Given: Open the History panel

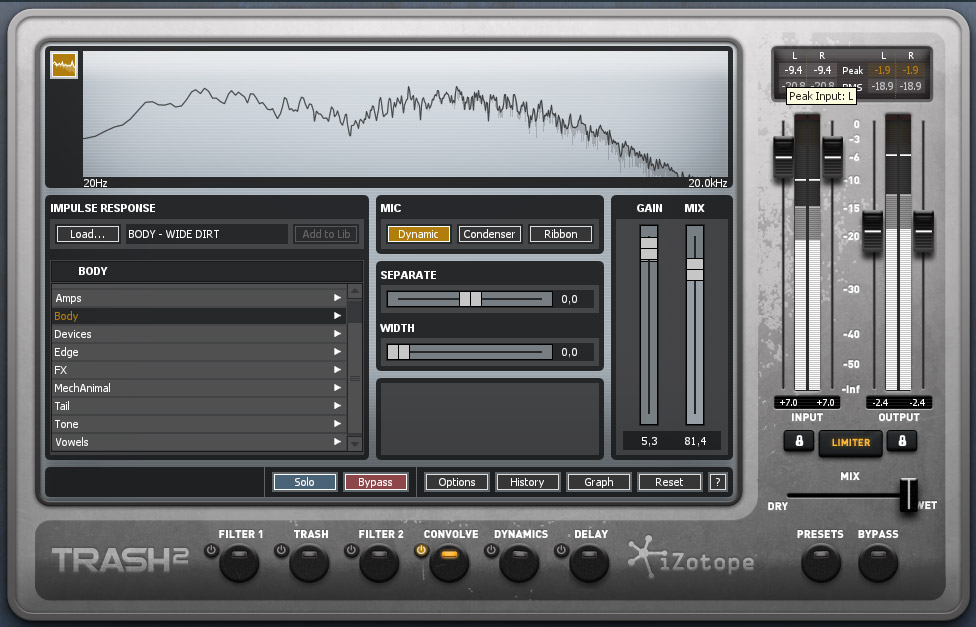Looking at the screenshot, I should click(x=527, y=481).
